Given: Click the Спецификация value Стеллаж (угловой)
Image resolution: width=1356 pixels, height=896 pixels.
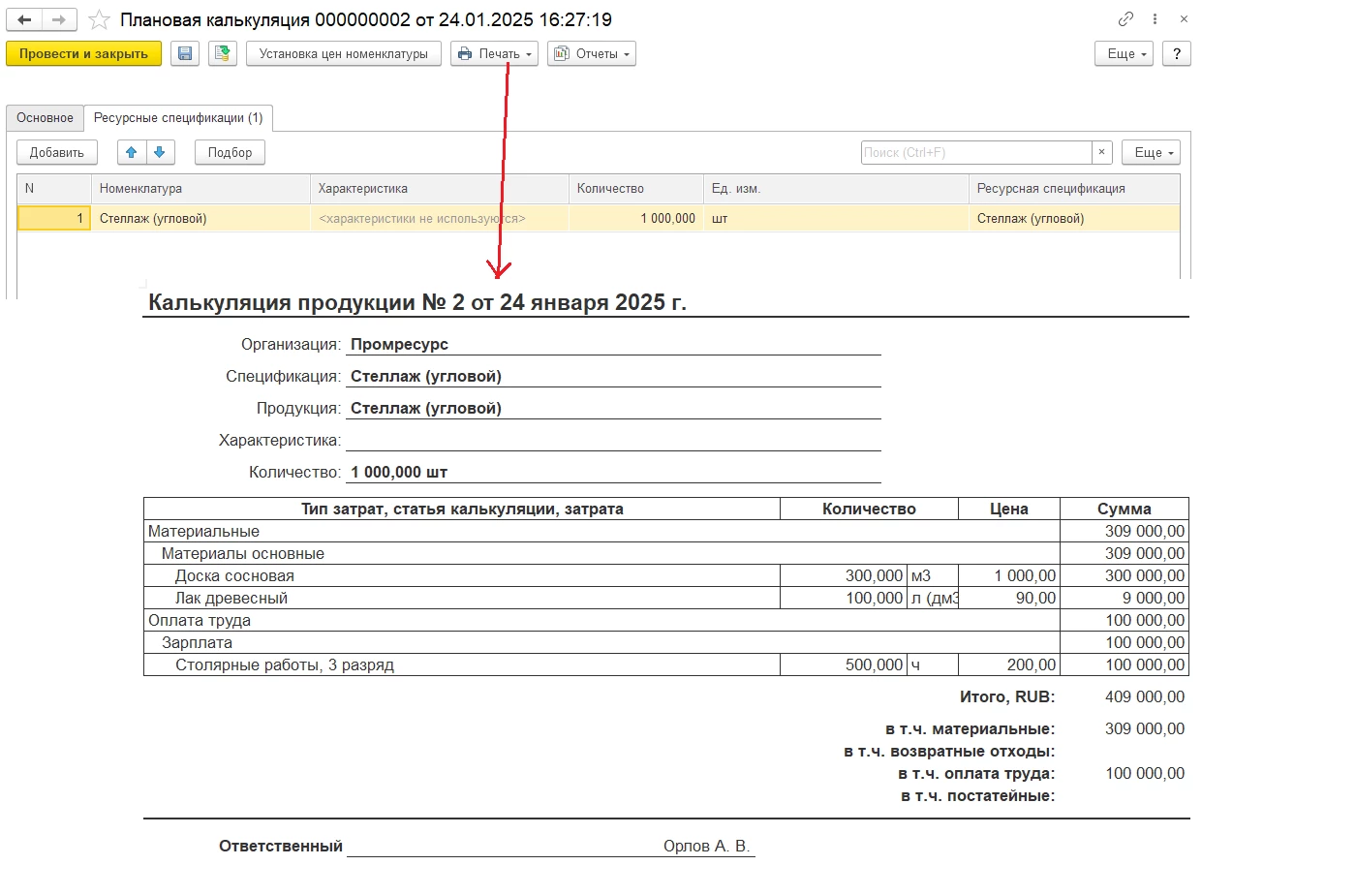Looking at the screenshot, I should pyautogui.click(x=426, y=376).
